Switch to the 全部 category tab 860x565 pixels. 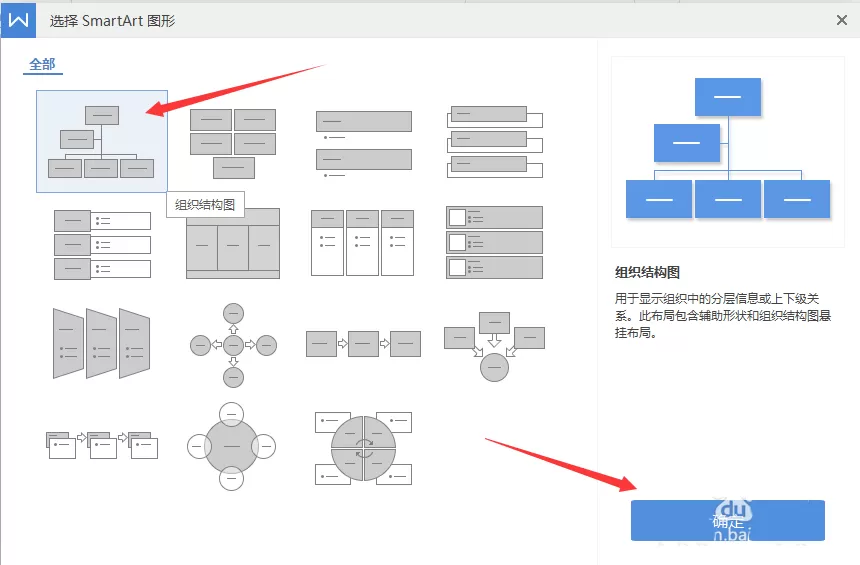tap(42, 65)
